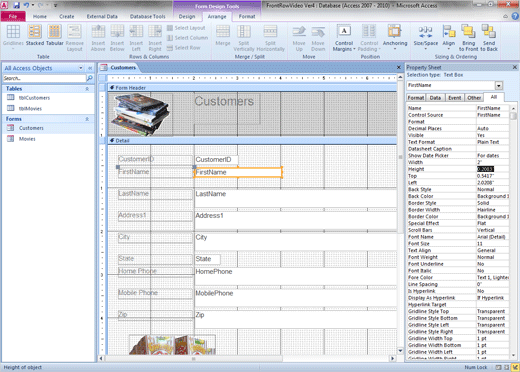Screen dimensions: 520x372
Task: Open the File menu button
Action: click(13, 16)
